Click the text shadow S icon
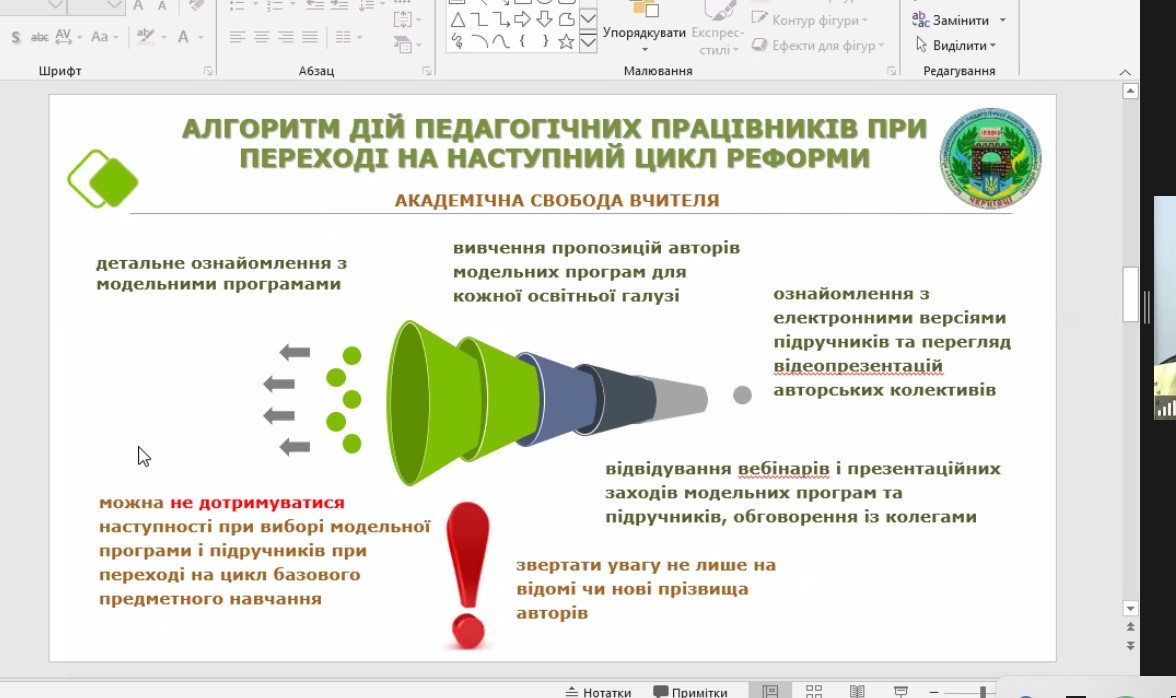 [15, 38]
